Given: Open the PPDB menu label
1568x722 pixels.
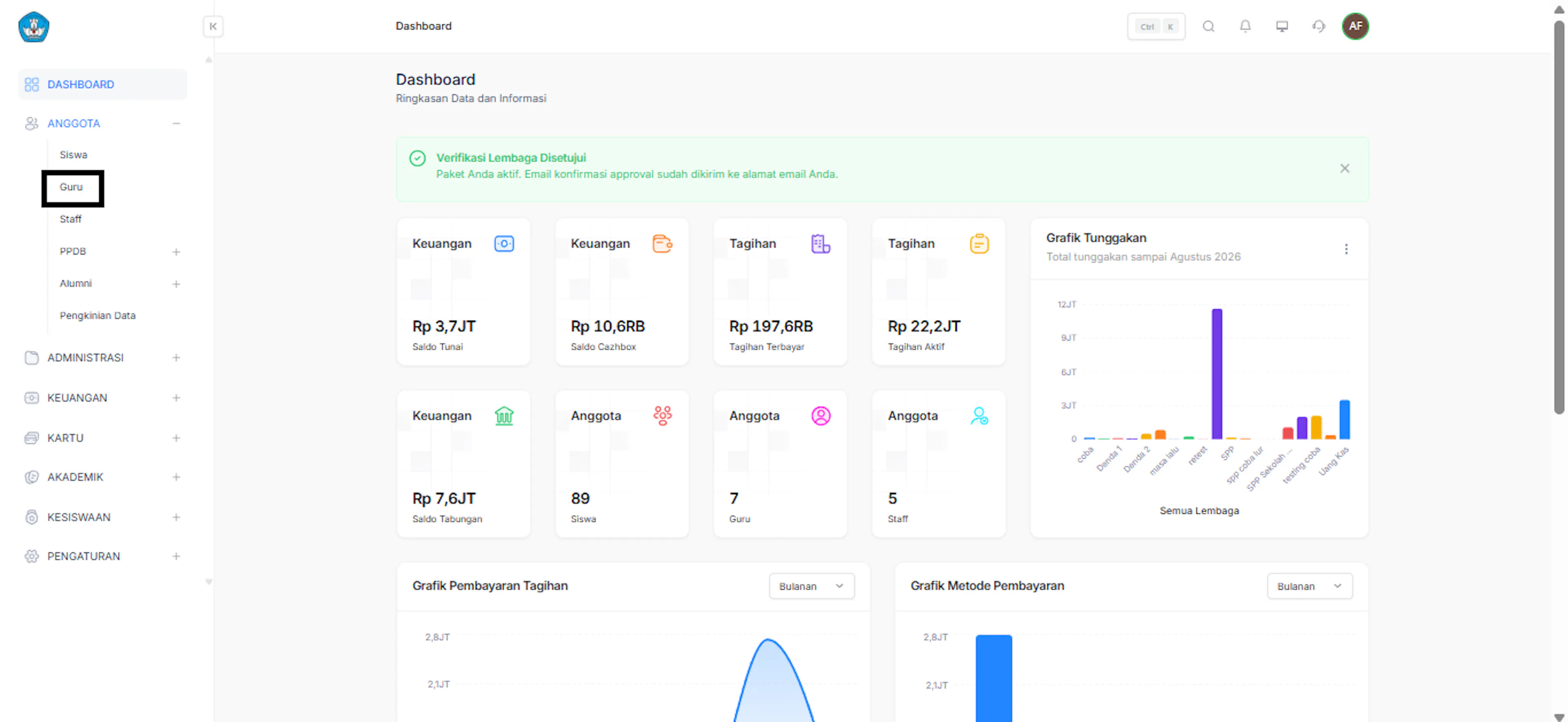Looking at the screenshot, I should (72, 252).
